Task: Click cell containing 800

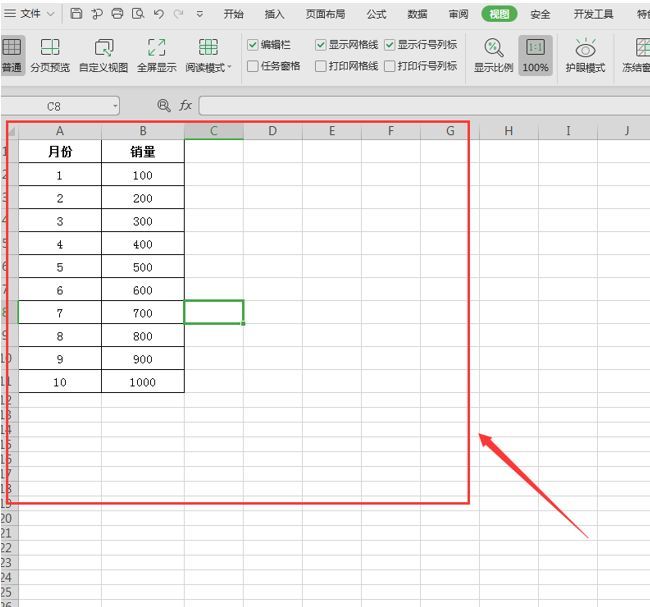Action: pos(143,336)
